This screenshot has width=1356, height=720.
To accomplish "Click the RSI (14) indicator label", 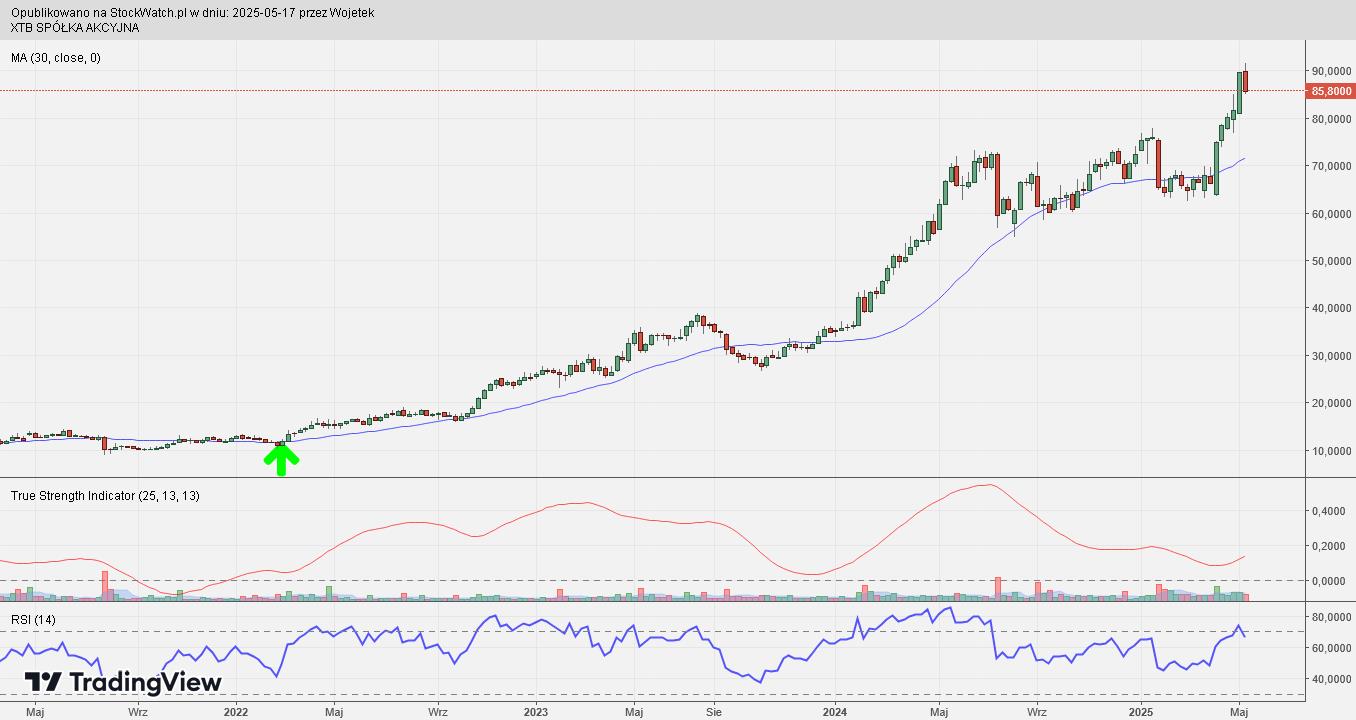I will [33, 620].
